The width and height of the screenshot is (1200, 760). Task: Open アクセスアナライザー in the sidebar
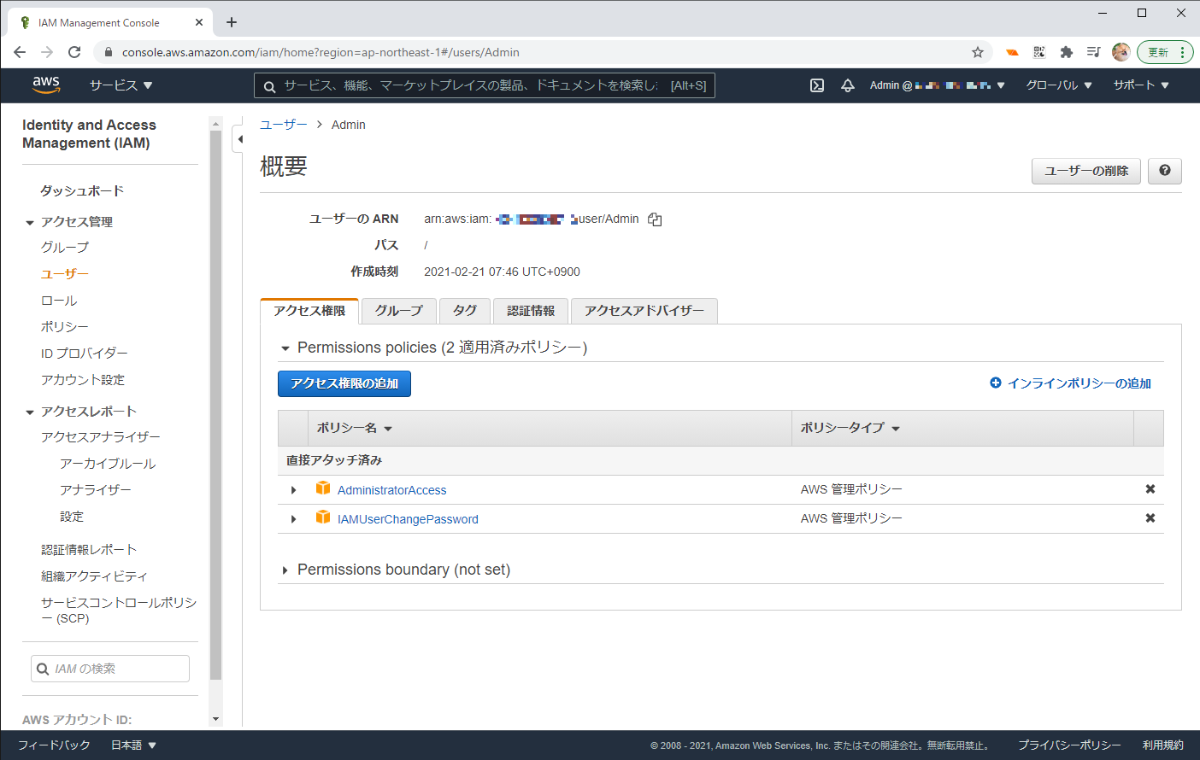(x=100, y=437)
